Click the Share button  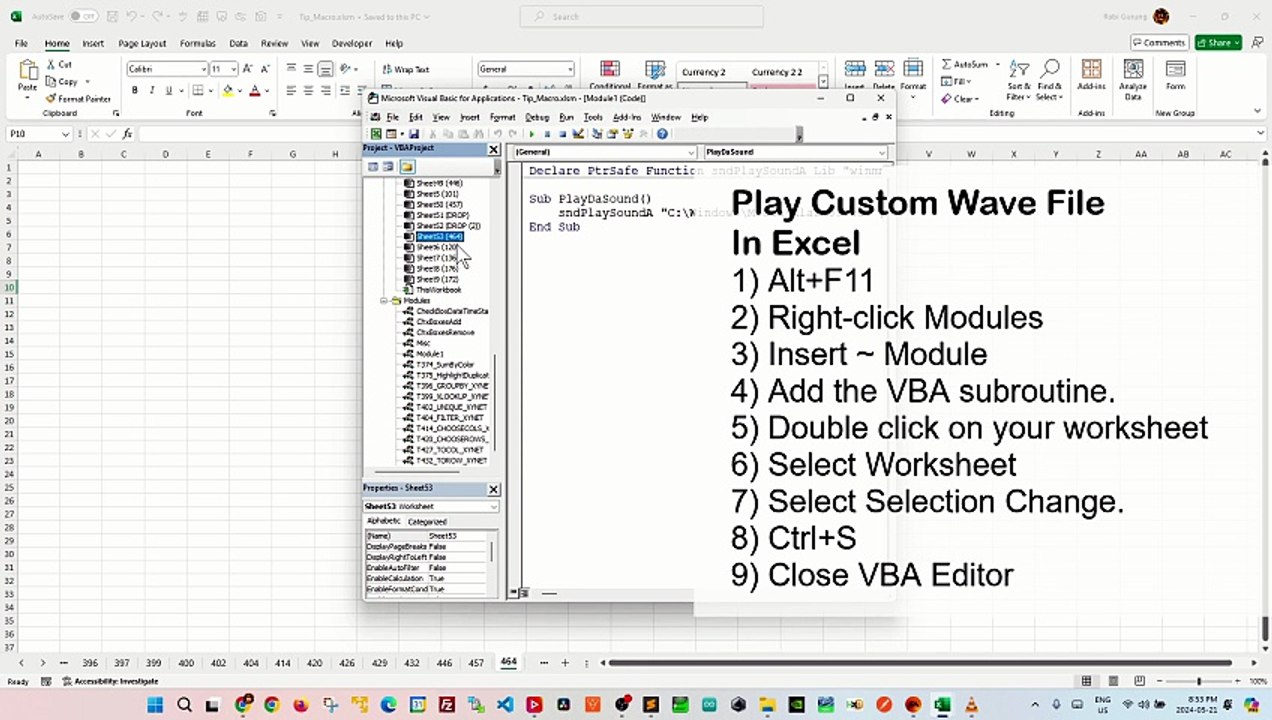click(1219, 43)
